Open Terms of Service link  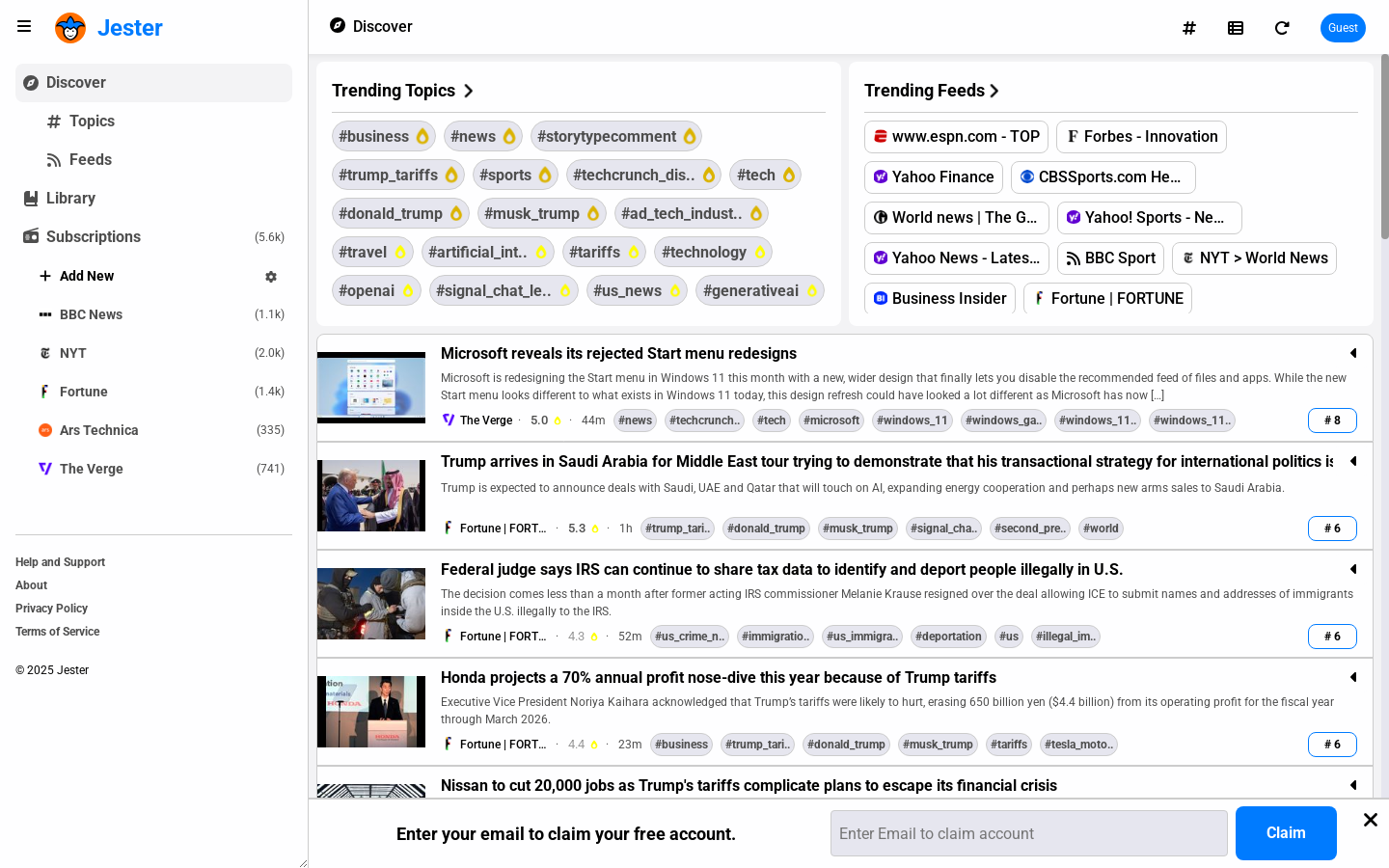(57, 632)
